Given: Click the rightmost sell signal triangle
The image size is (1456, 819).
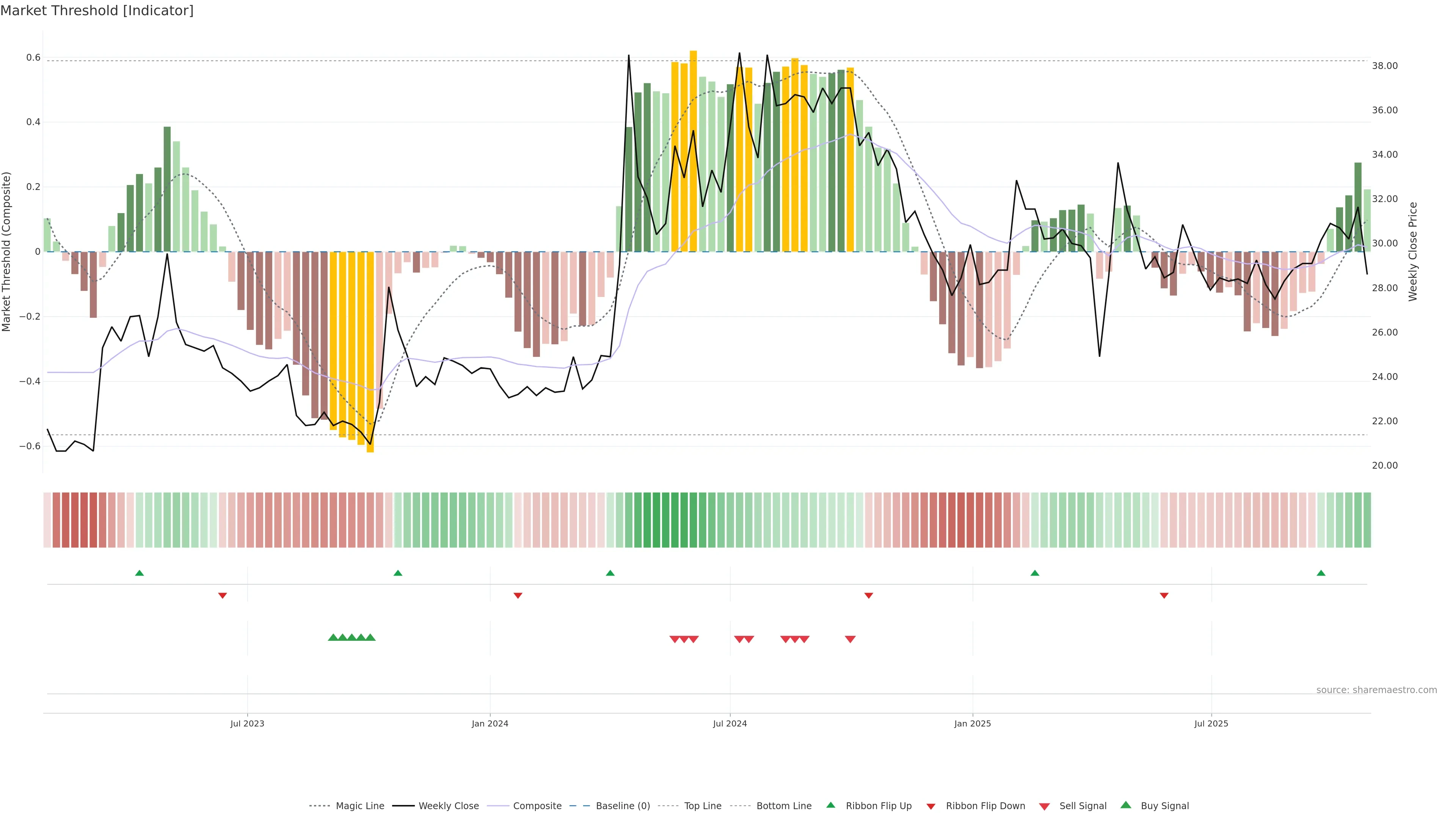Looking at the screenshot, I should (x=850, y=639).
